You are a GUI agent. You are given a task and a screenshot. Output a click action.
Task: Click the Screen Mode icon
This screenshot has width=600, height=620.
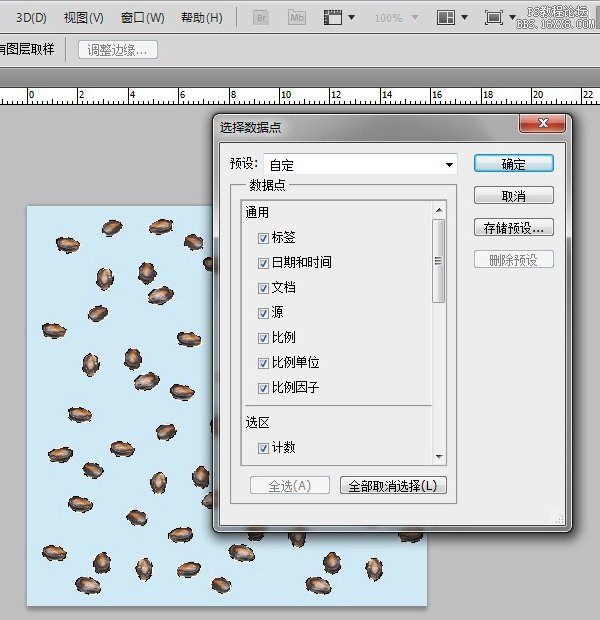(x=494, y=18)
